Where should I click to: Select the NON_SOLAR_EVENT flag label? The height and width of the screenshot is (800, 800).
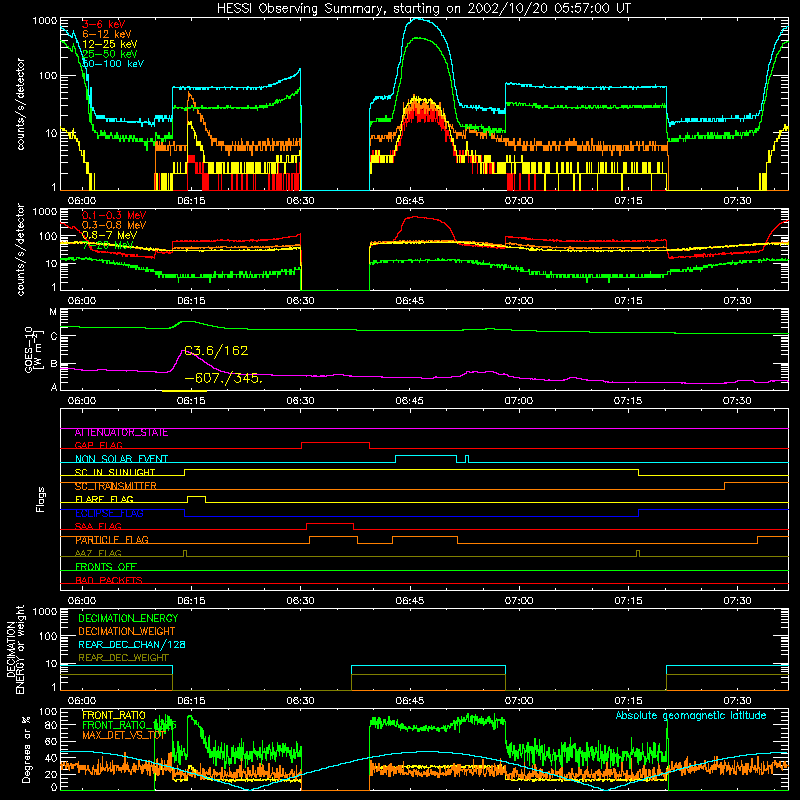[x=121, y=459]
